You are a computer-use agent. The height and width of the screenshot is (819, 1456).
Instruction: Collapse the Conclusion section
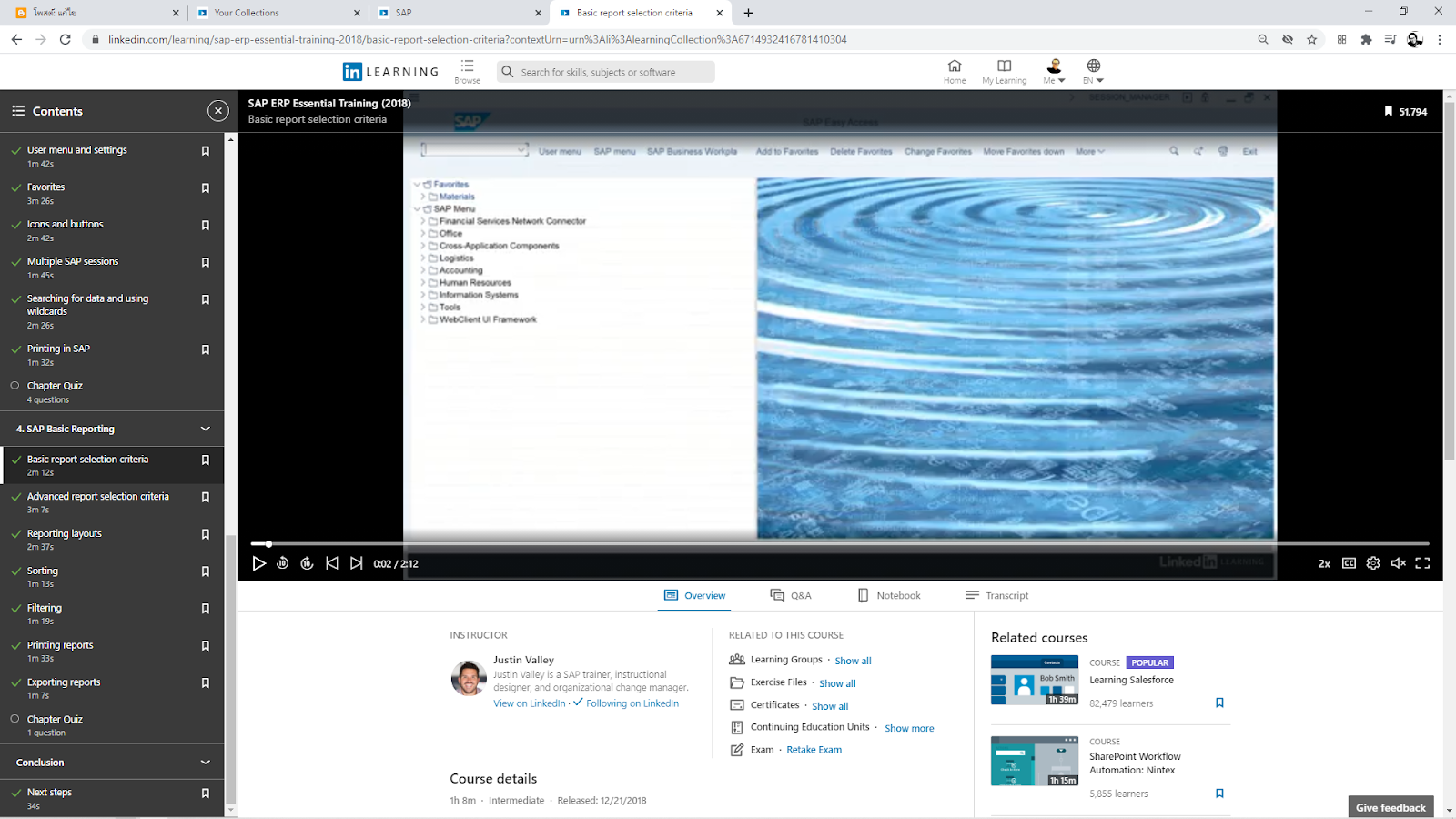(x=206, y=763)
